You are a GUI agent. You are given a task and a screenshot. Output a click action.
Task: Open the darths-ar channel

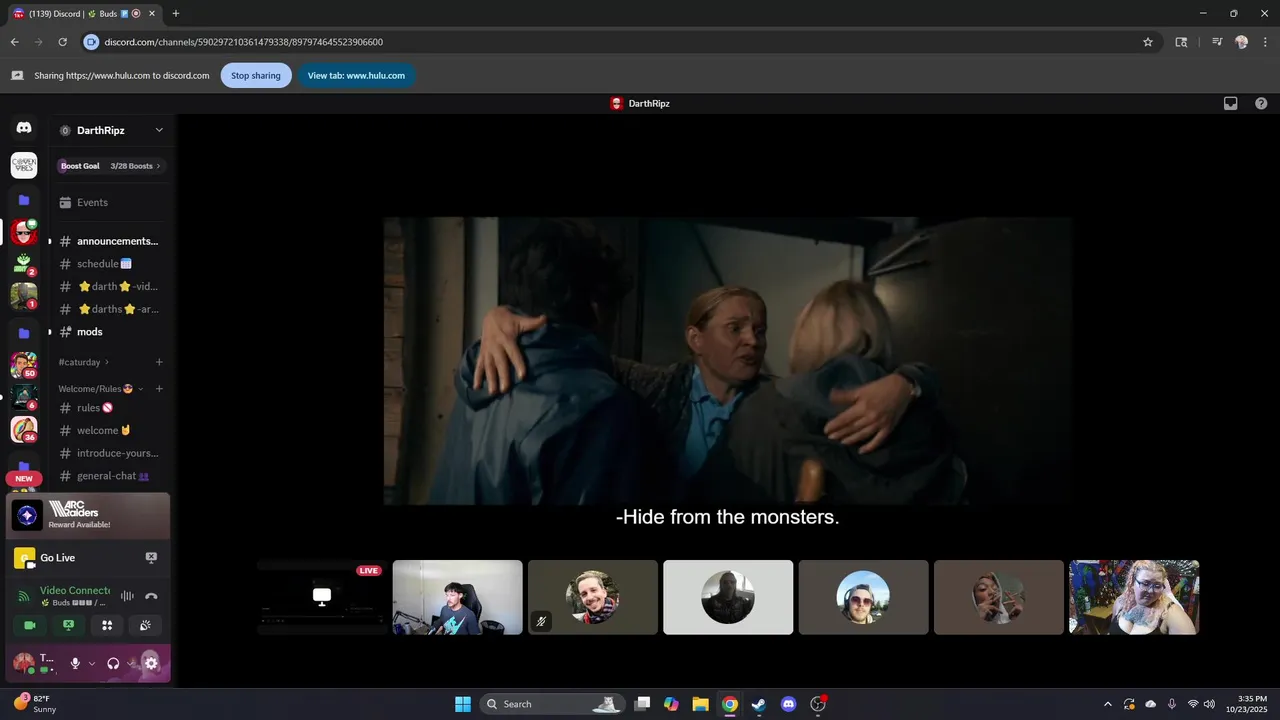(x=110, y=309)
